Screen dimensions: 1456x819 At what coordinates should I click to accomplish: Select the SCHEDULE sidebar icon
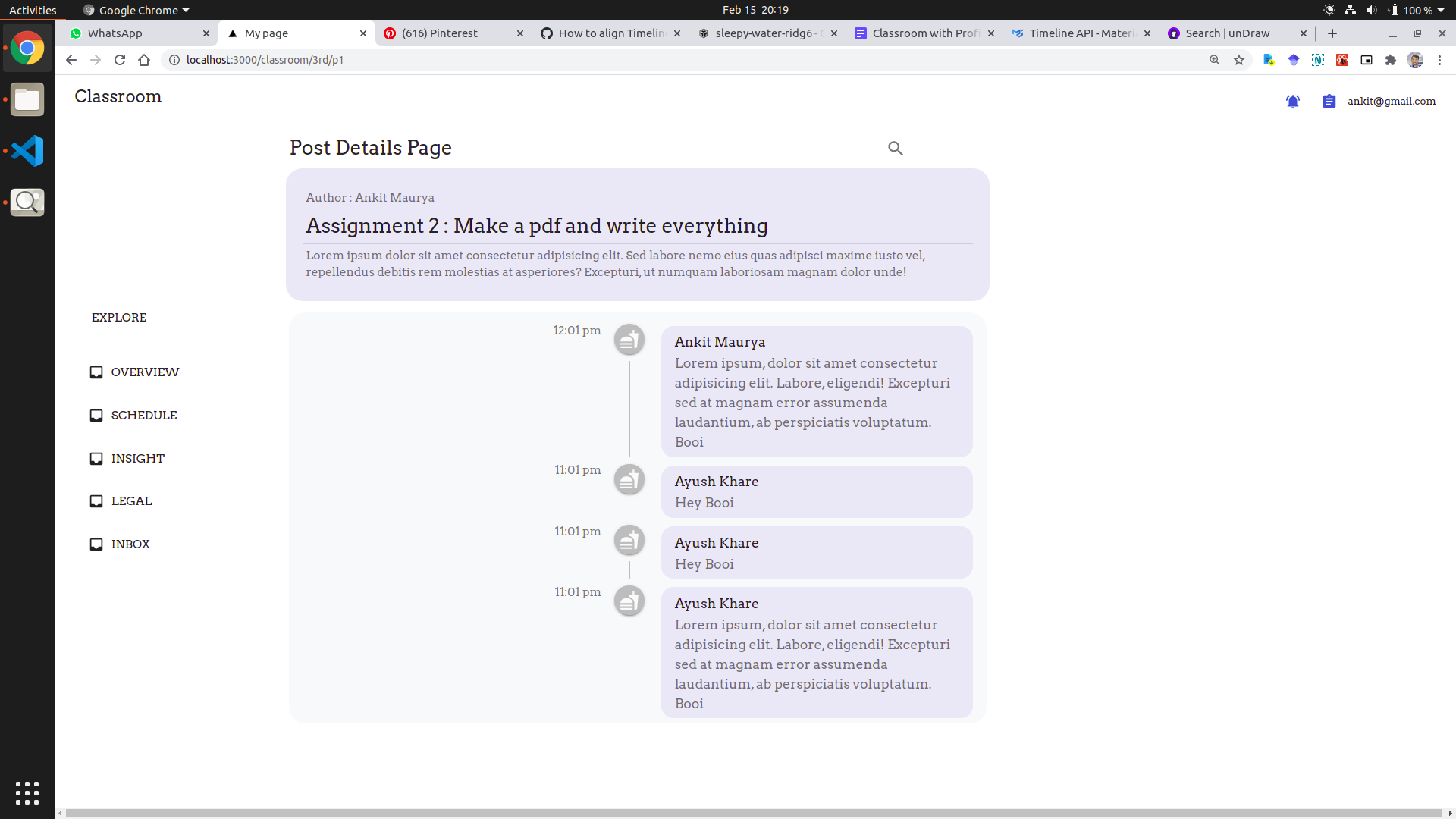coord(96,415)
